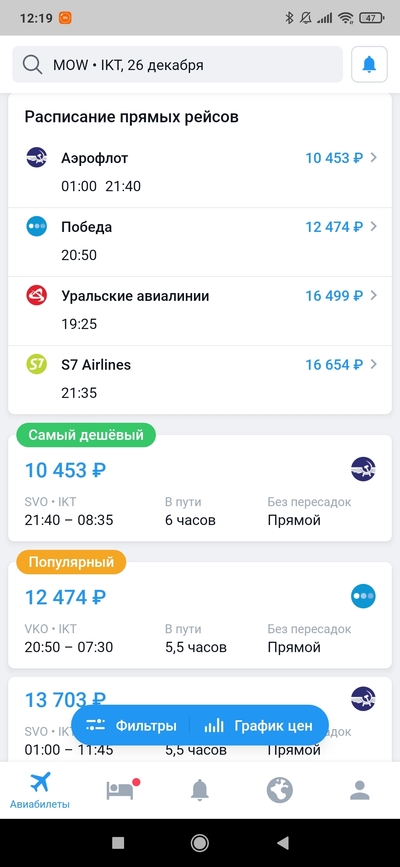This screenshot has width=400, height=867.
Task: Tap the price alert bell icon beside search
Action: click(369, 65)
